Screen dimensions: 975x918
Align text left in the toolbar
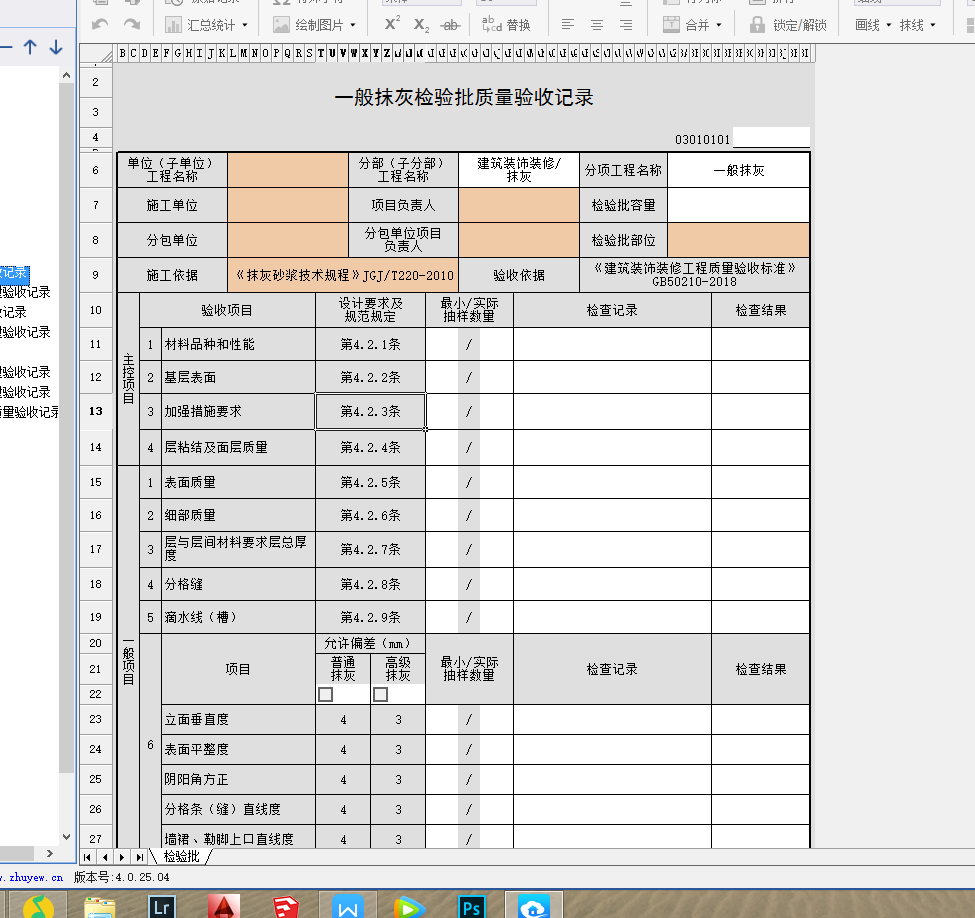[x=568, y=24]
